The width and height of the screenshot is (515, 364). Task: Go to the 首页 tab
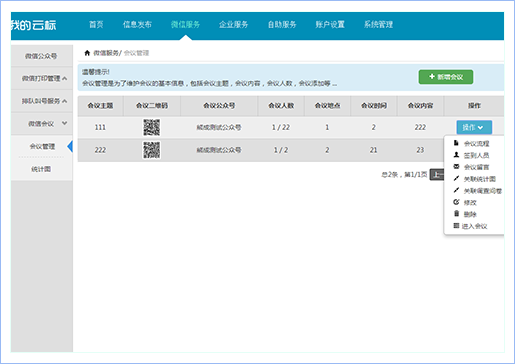point(96,24)
